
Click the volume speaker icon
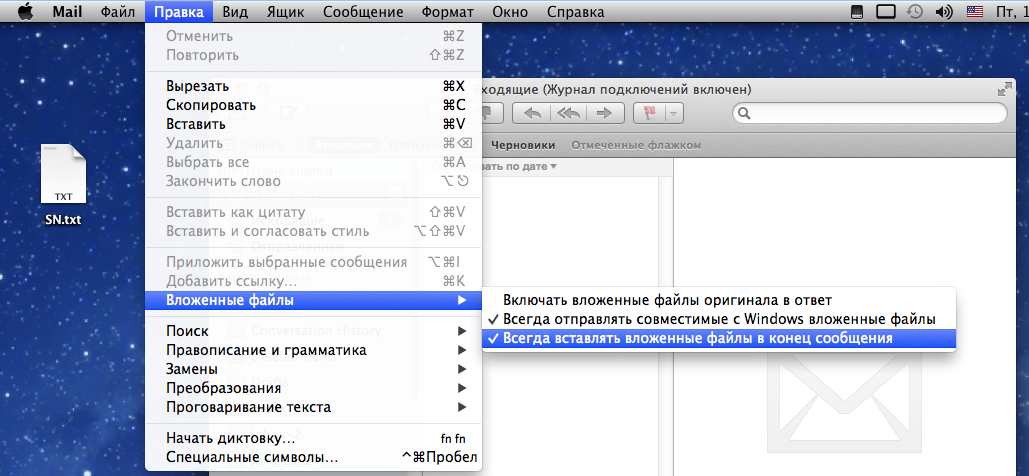tap(944, 12)
